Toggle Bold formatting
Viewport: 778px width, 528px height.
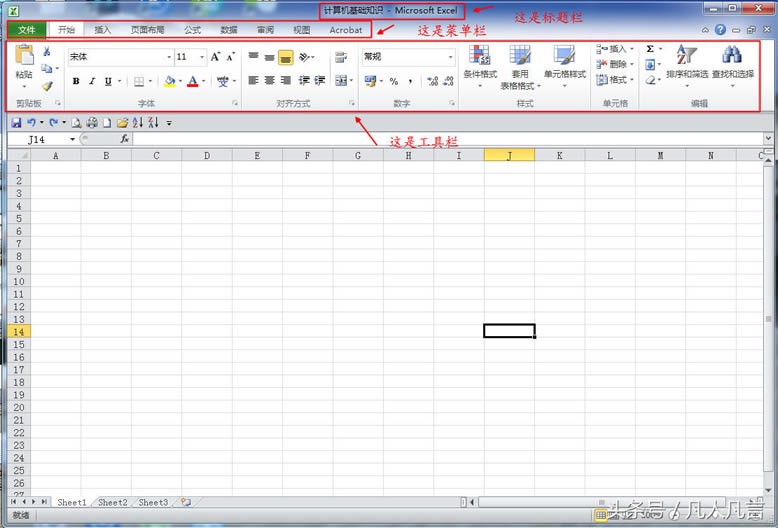[x=76, y=81]
